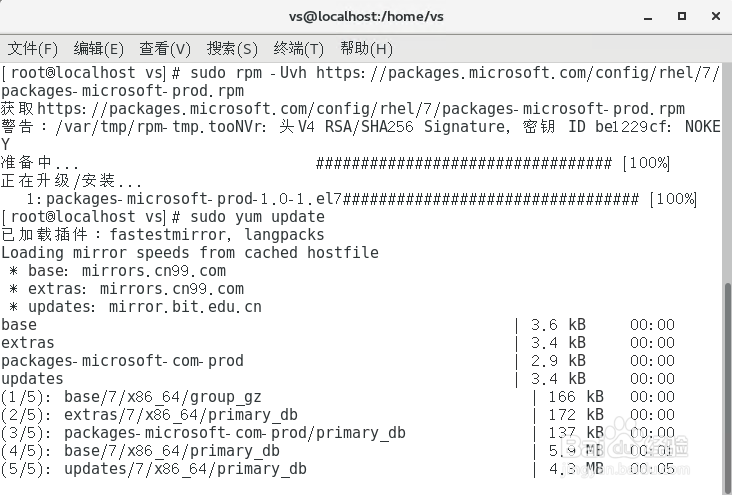732x495 pixels.
Task: Open the 编辑(E) menu
Action: [x=98, y=48]
